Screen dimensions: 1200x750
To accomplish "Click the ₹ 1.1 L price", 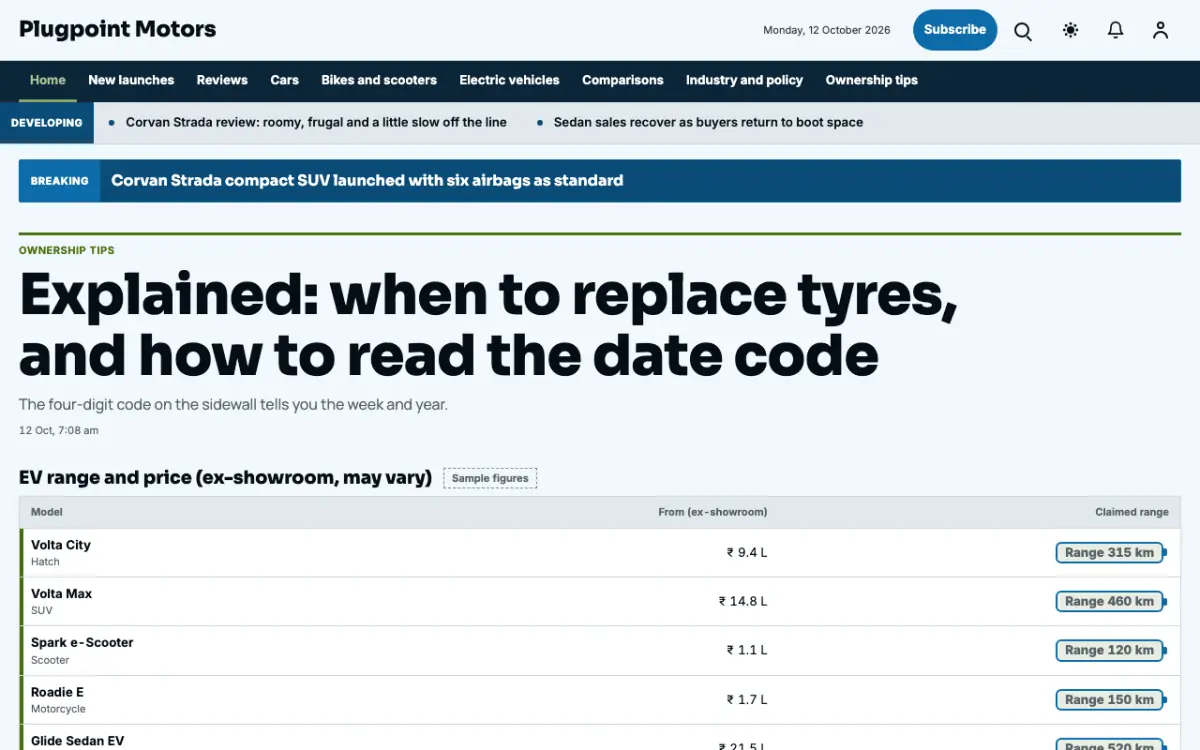I will pyautogui.click(x=747, y=651).
